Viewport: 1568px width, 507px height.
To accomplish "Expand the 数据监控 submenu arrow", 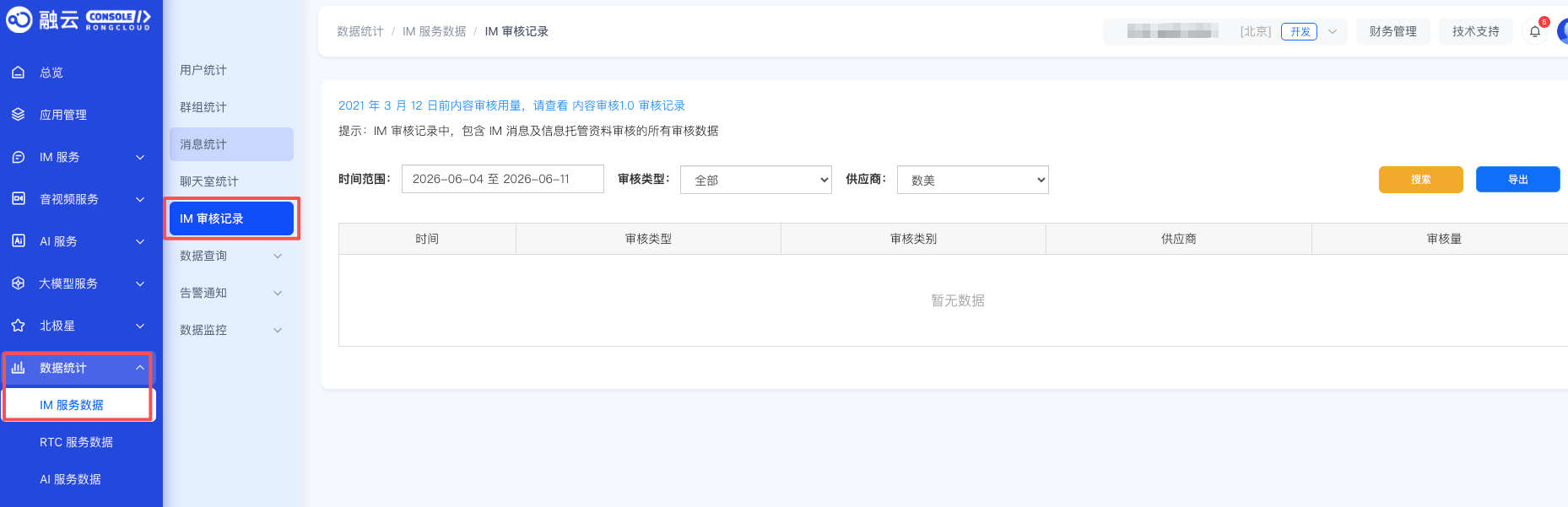I will click(x=278, y=330).
